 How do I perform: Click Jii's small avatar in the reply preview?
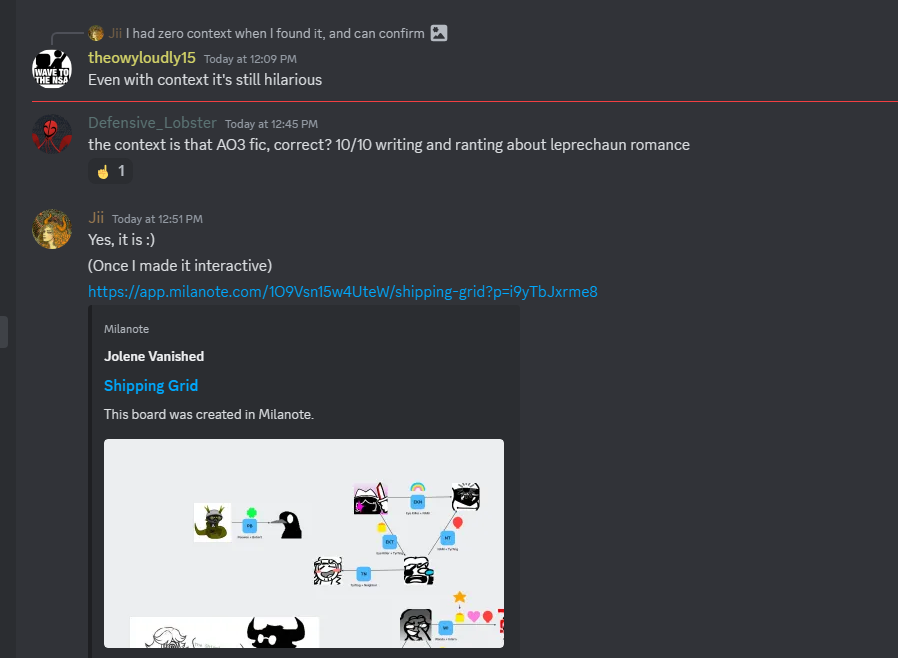pyautogui.click(x=96, y=33)
